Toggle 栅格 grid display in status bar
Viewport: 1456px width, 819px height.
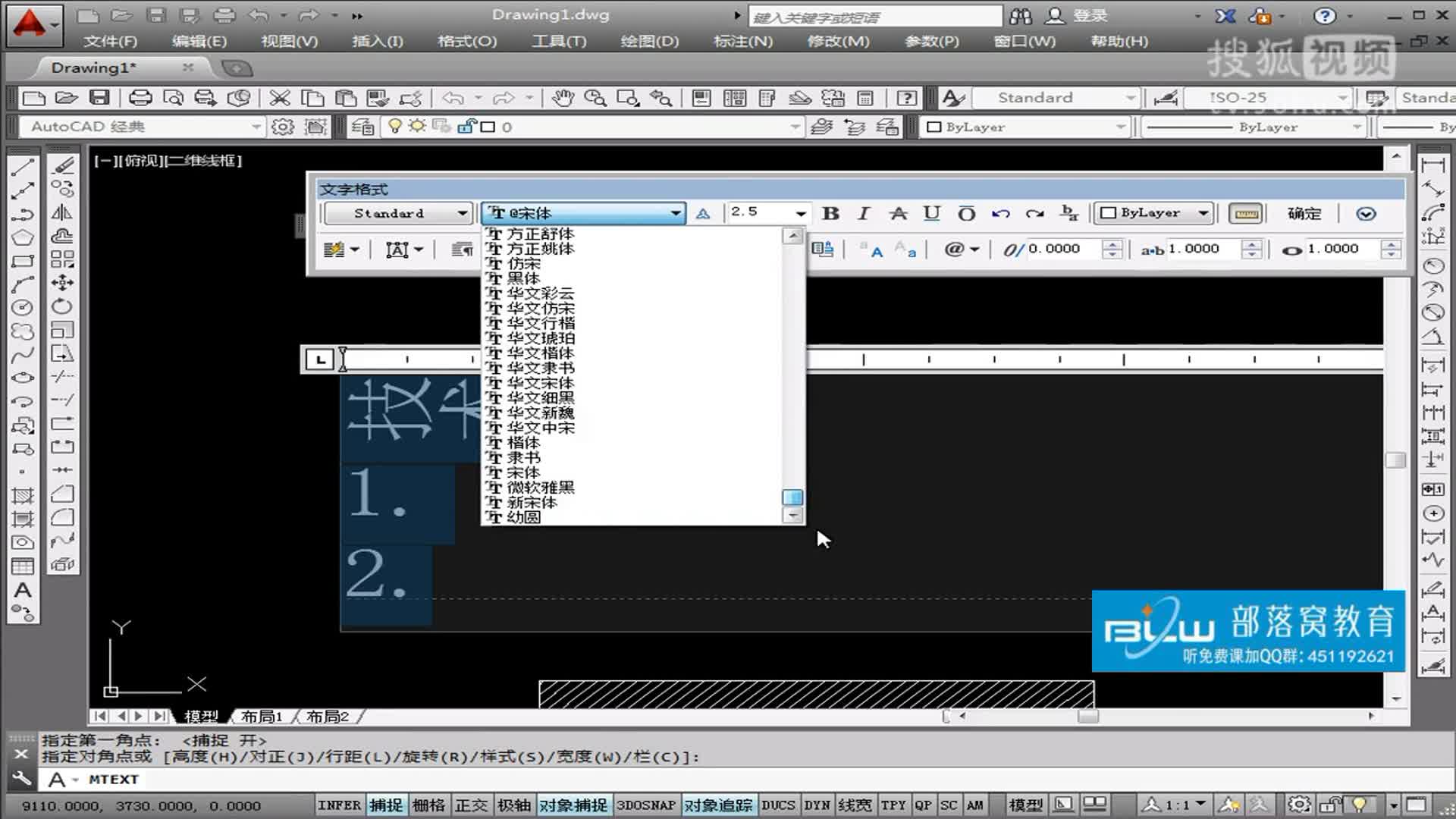428,805
